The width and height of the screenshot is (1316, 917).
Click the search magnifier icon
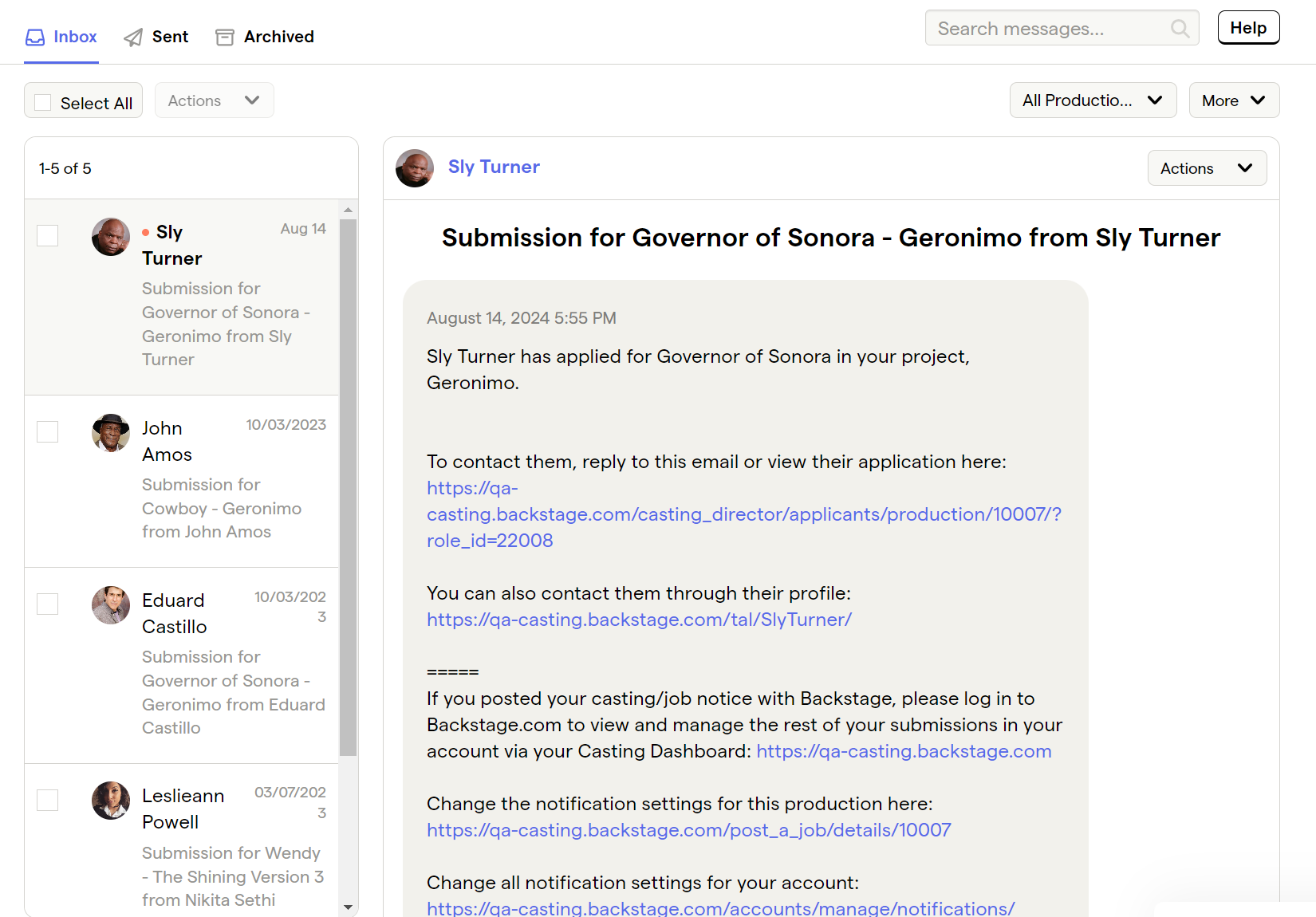click(x=1180, y=29)
